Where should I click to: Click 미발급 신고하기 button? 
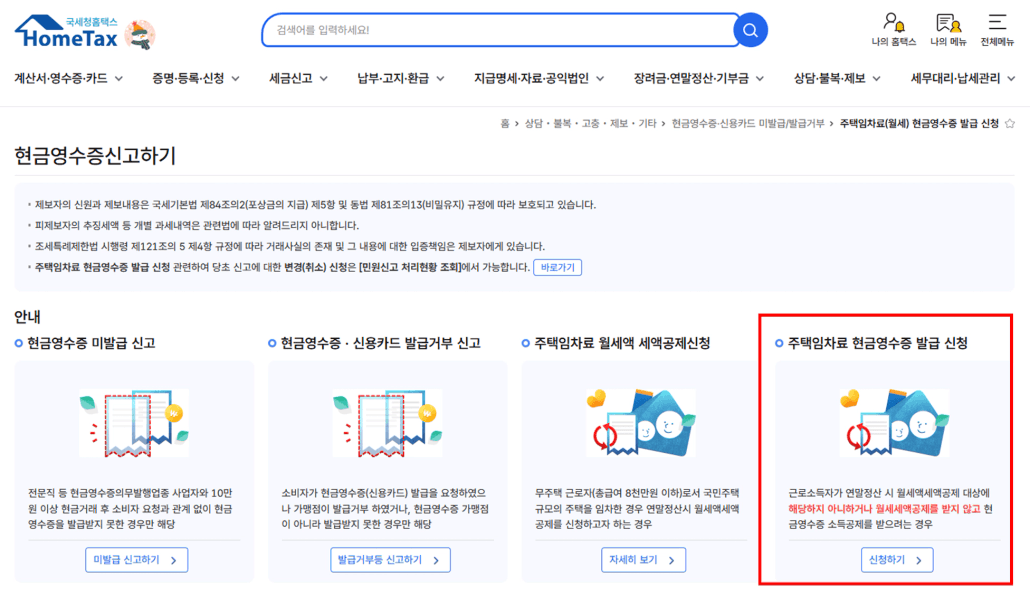tap(136, 560)
